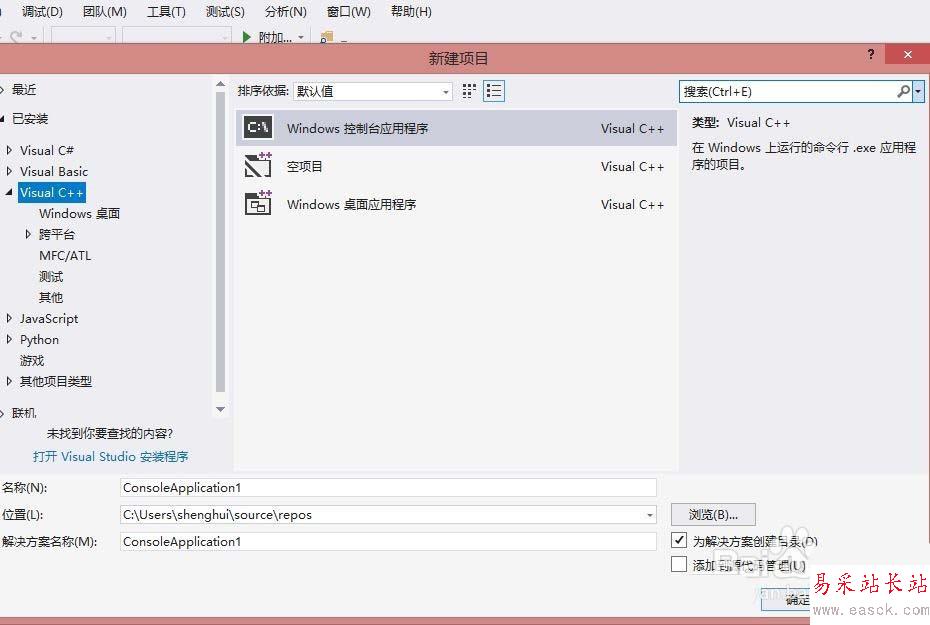
Task: Select the MFC/ATL tree item
Action: 65,256
